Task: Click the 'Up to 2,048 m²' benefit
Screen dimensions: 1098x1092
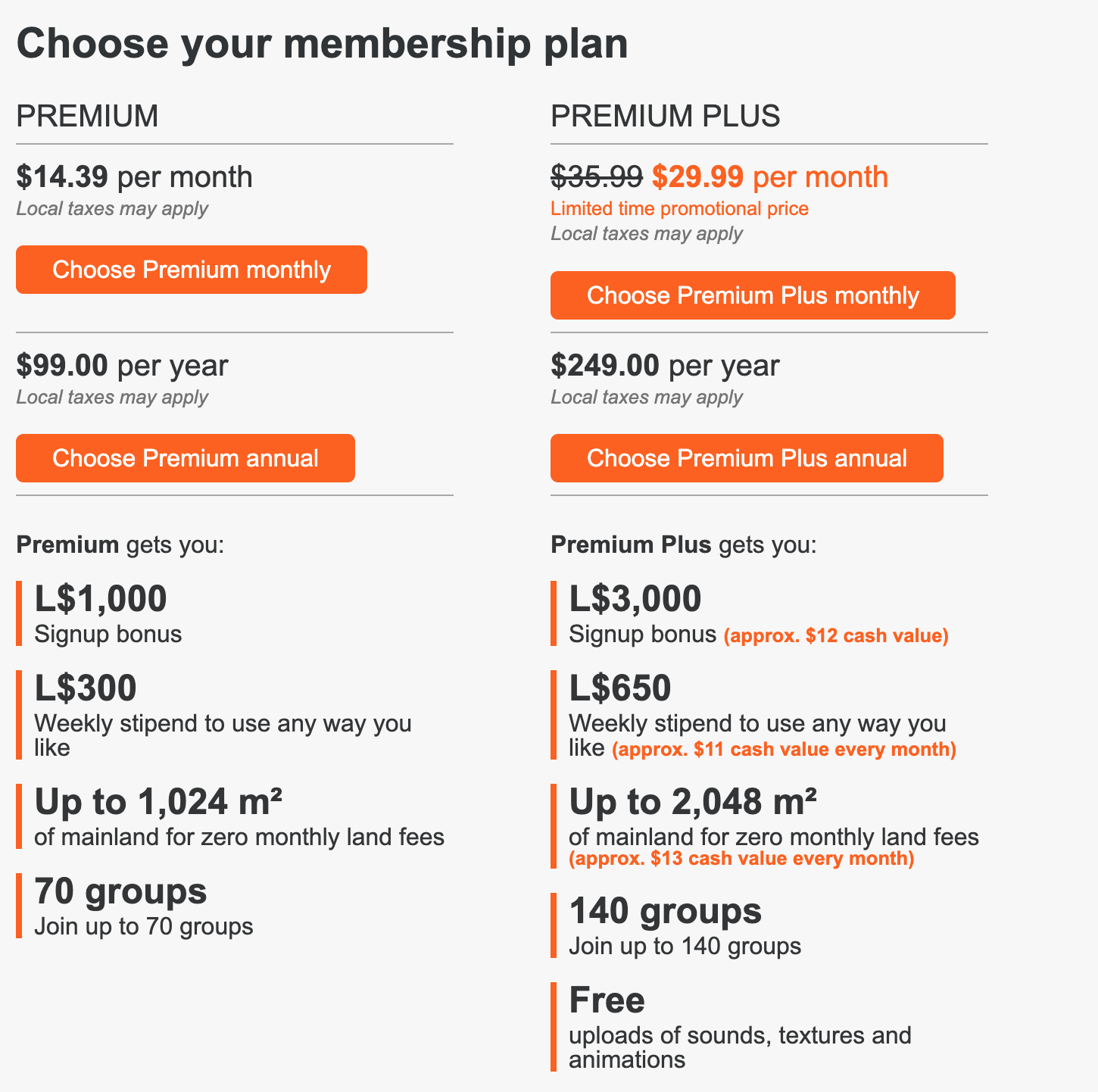Action: 692,802
